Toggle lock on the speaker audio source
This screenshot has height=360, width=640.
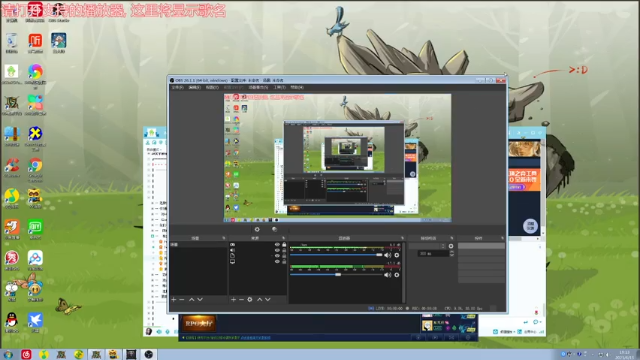click(x=284, y=250)
